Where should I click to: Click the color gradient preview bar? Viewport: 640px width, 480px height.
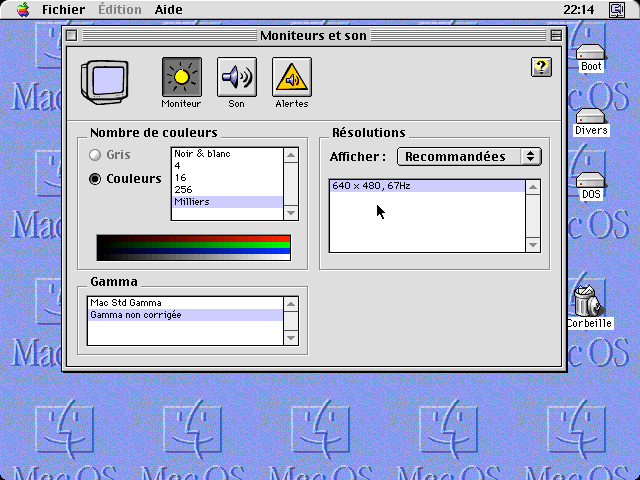tap(193, 248)
